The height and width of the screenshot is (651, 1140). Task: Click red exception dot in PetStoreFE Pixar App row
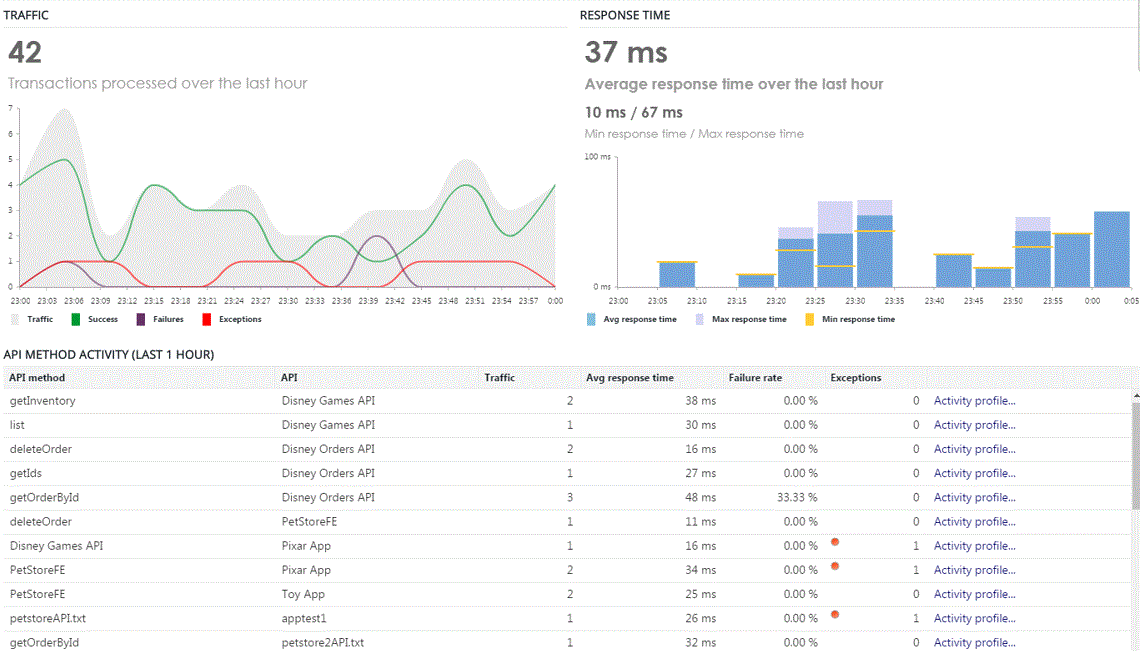point(835,566)
